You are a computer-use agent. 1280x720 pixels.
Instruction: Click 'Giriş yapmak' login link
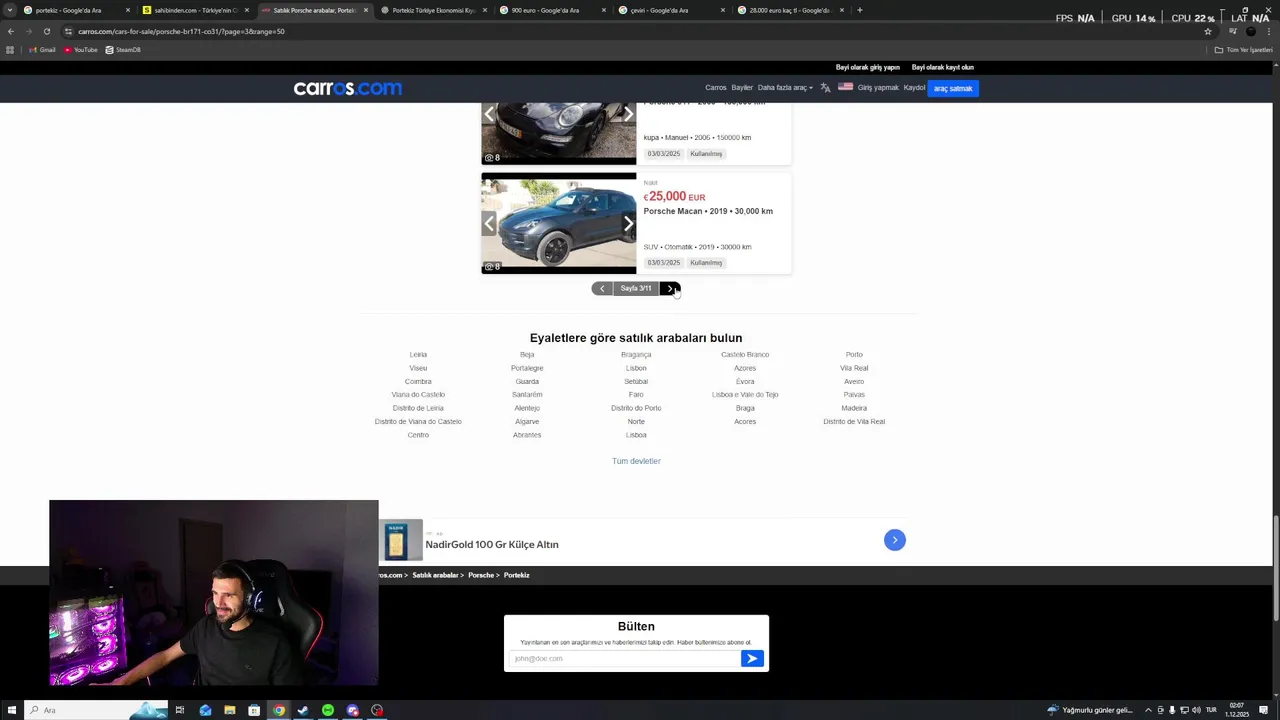[x=878, y=88]
